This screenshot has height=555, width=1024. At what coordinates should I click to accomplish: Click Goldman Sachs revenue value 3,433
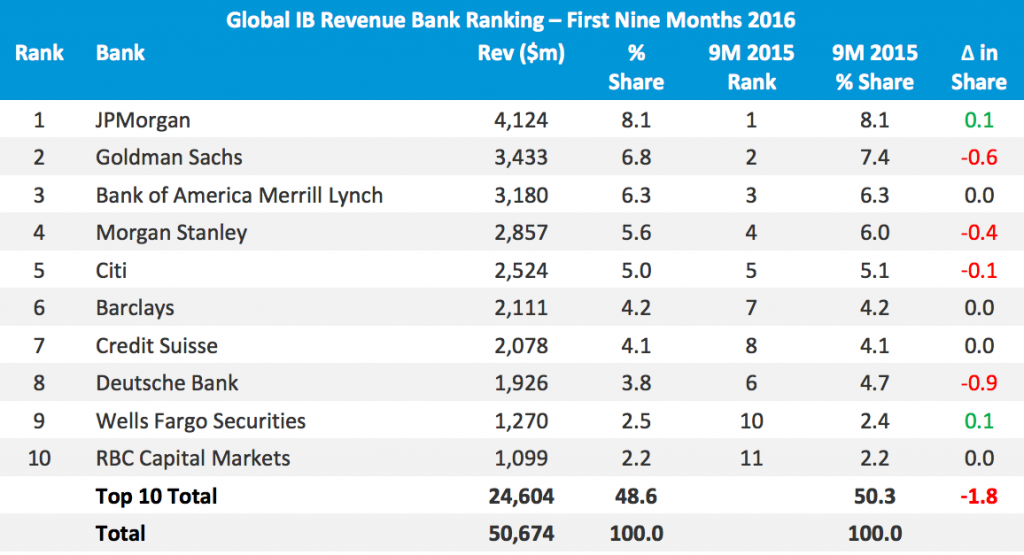click(521, 157)
